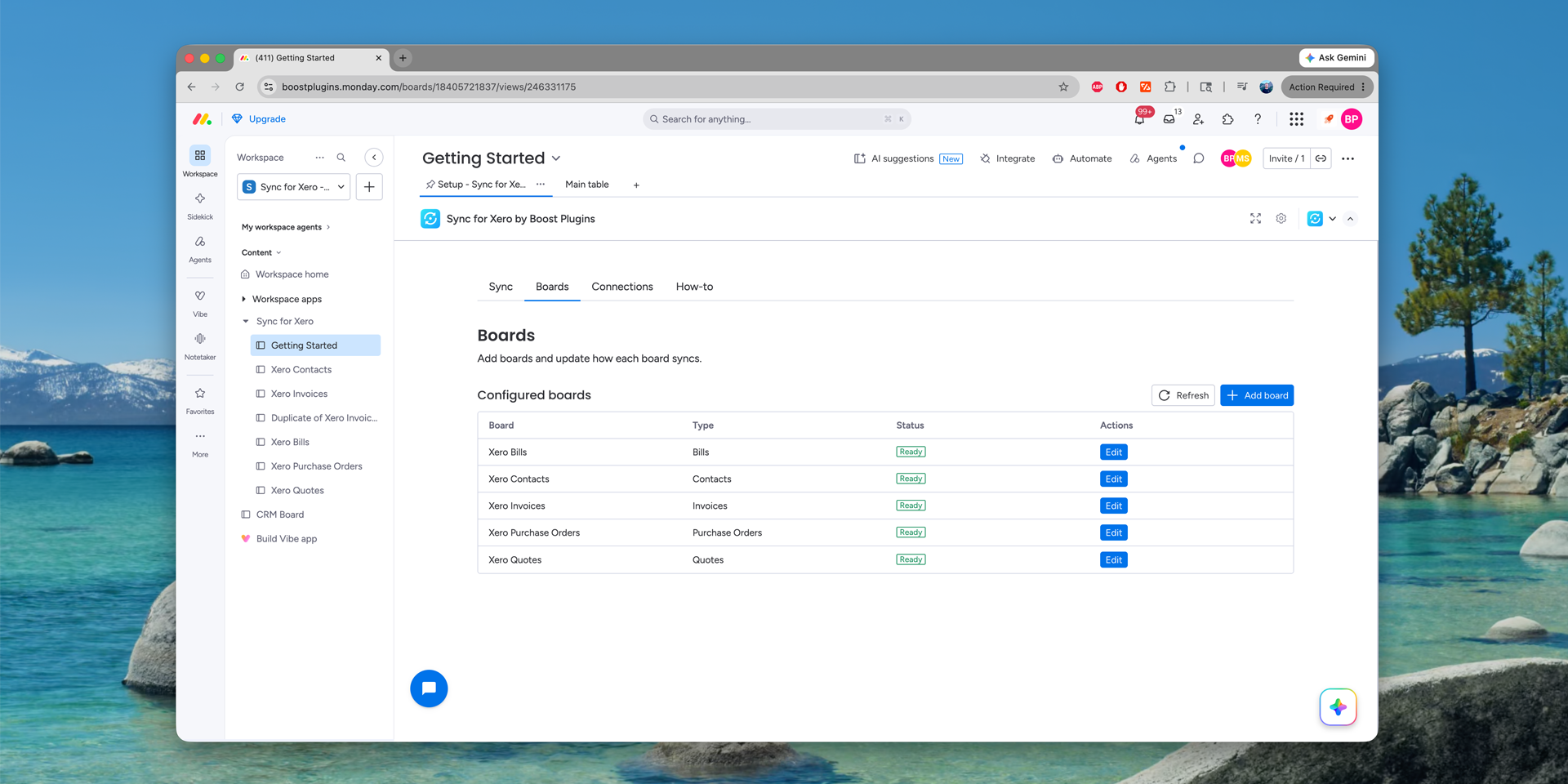1568x784 pixels.
Task: Add a new view with plus
Action: coord(636,185)
